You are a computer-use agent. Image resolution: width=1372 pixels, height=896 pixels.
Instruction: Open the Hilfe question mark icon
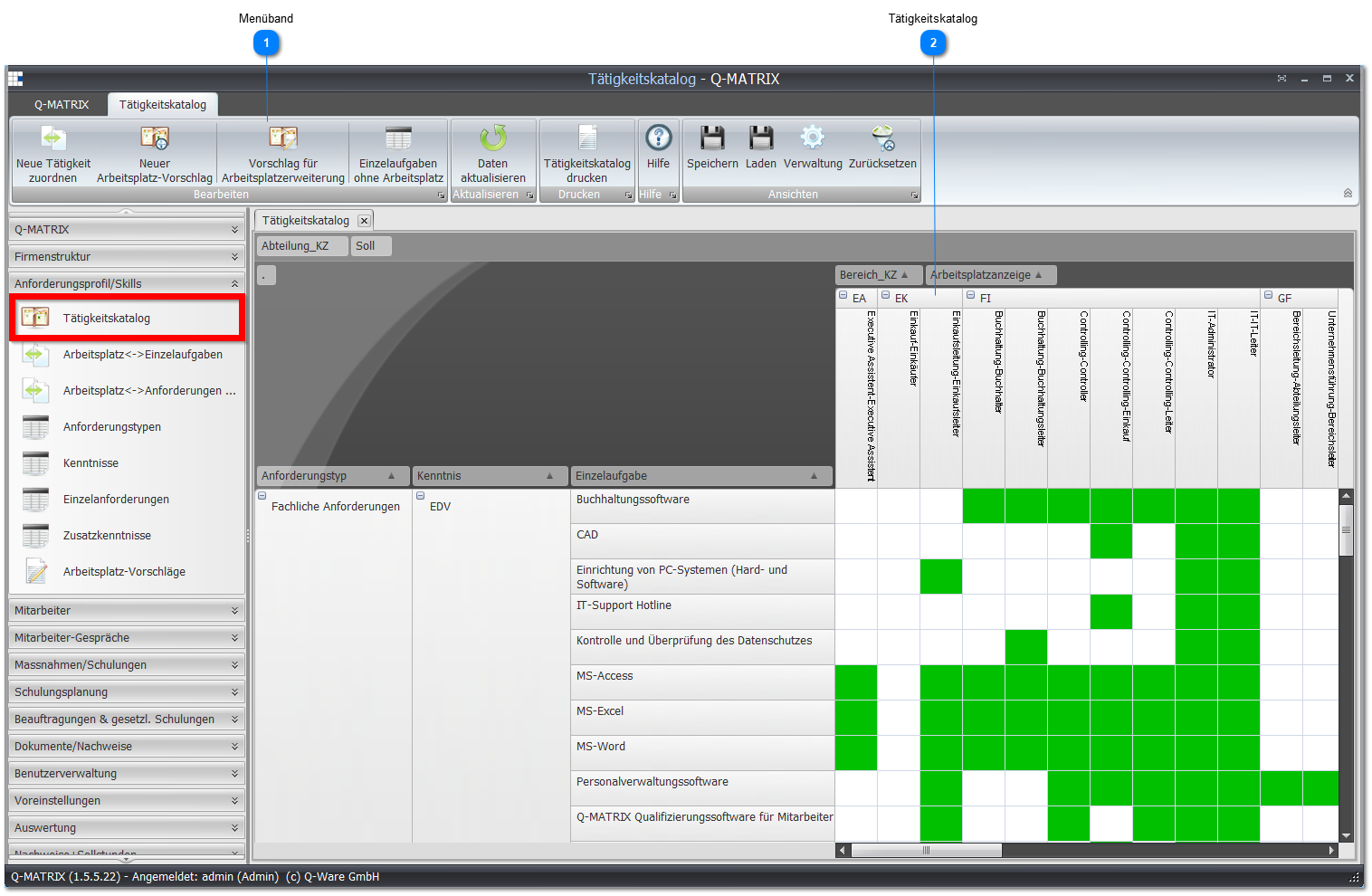click(x=659, y=138)
